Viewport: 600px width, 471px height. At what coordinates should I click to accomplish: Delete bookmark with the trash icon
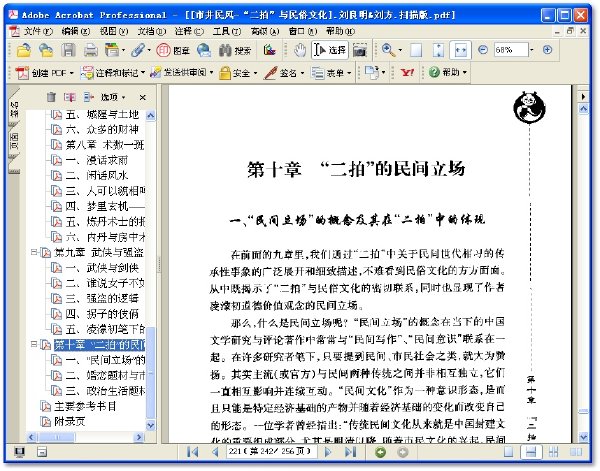pyautogui.click(x=51, y=97)
